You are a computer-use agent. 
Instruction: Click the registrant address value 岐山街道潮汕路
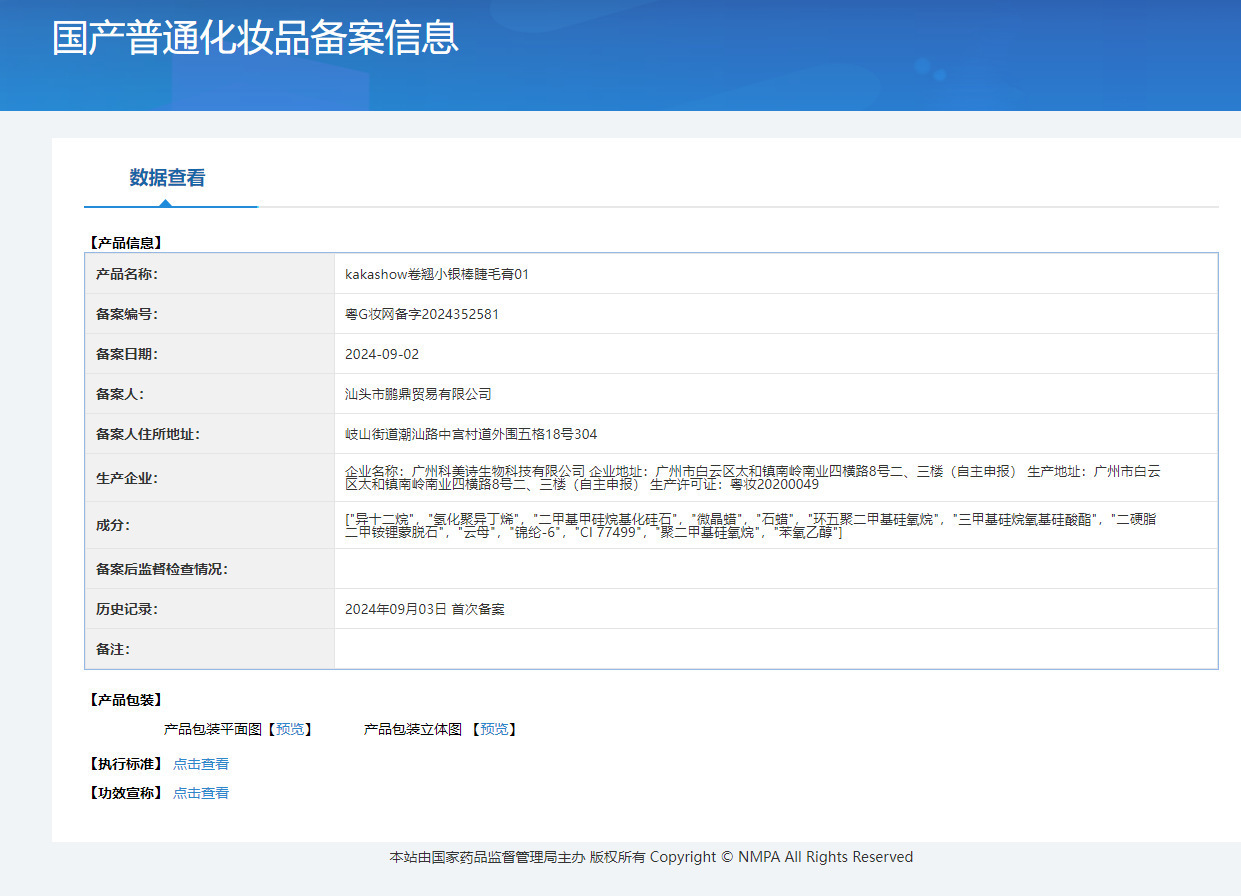pos(470,434)
